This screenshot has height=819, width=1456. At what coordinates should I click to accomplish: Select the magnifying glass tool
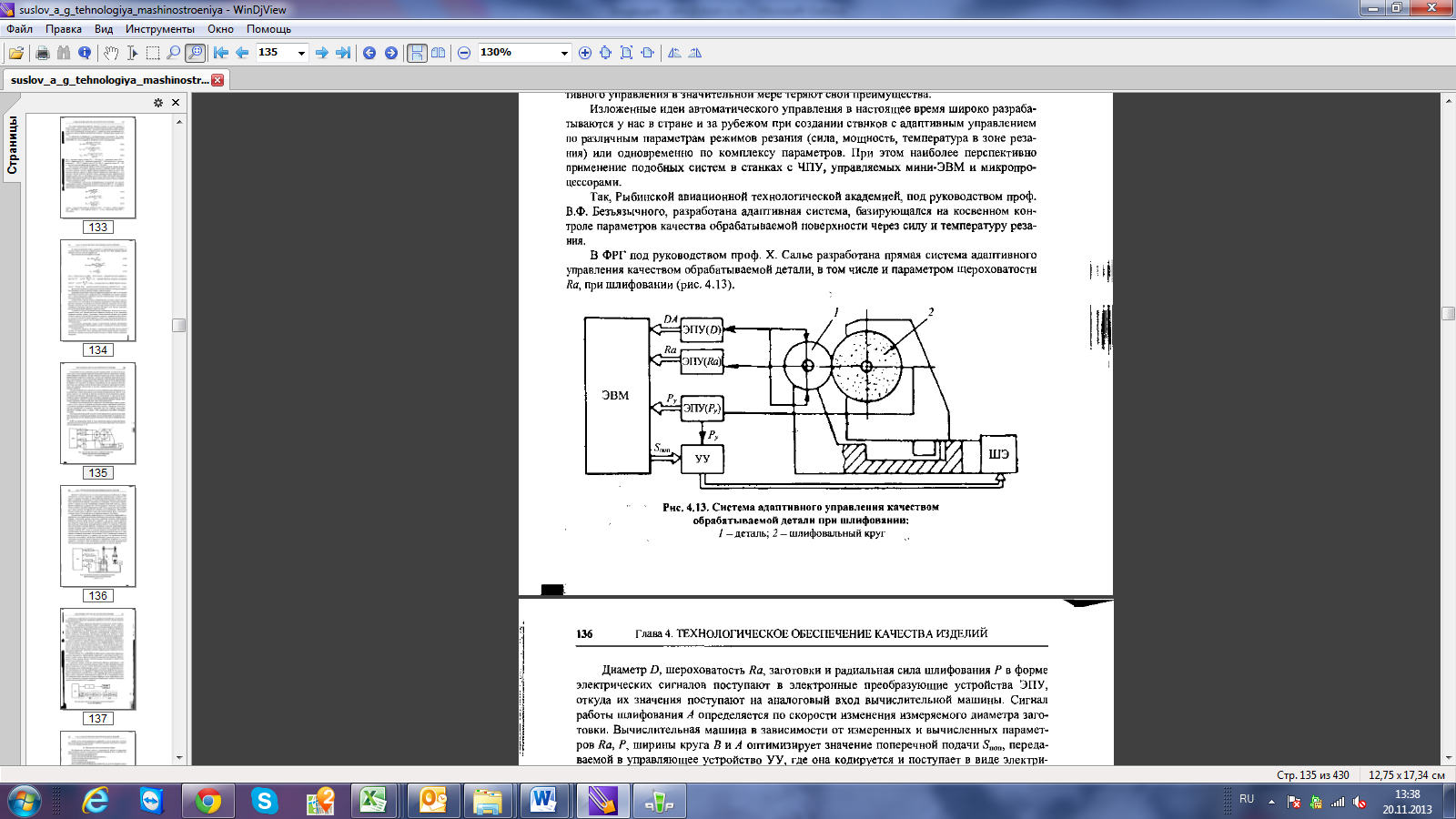[174, 53]
